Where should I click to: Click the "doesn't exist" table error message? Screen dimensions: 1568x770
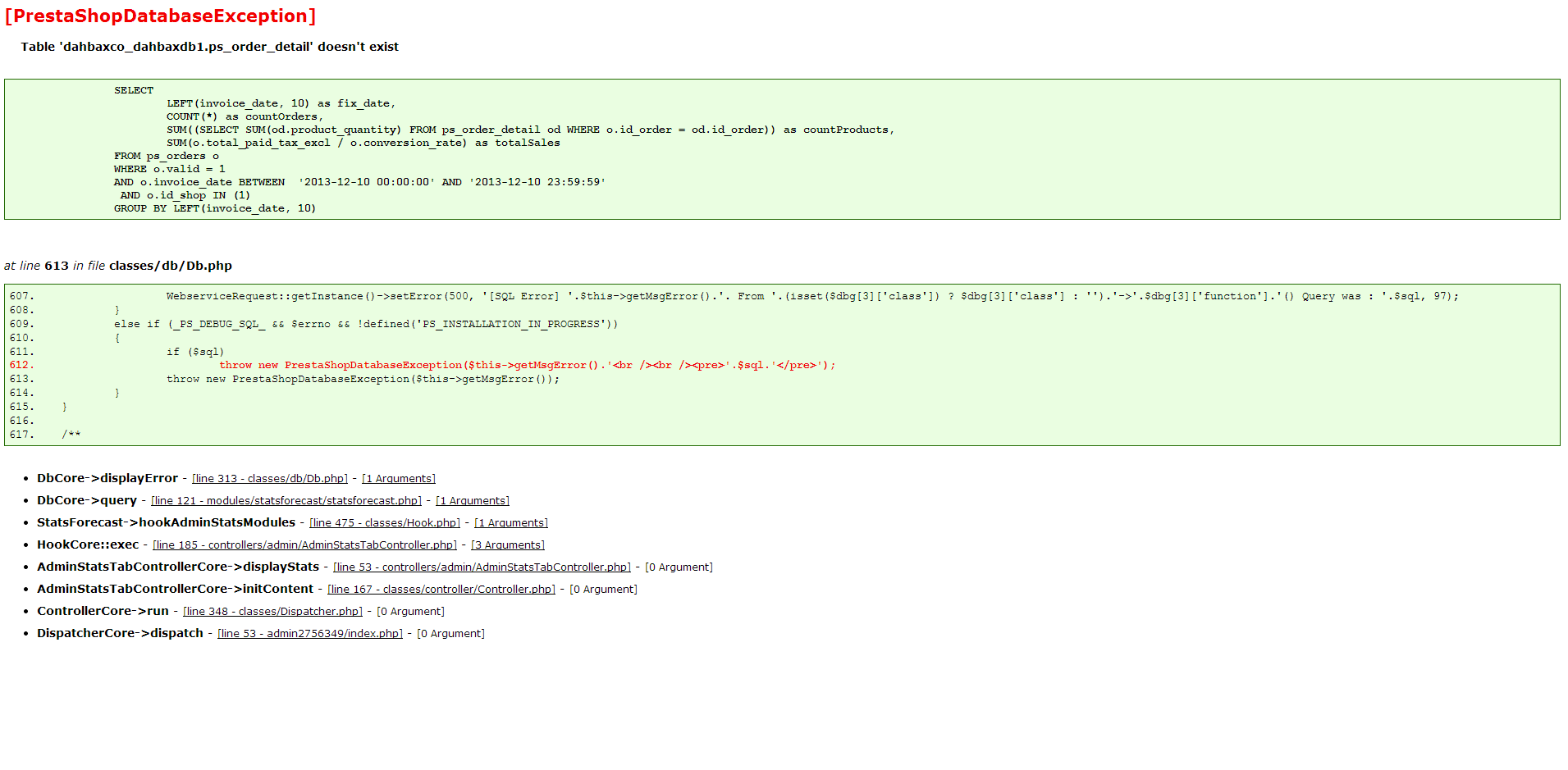pyautogui.click(x=209, y=47)
